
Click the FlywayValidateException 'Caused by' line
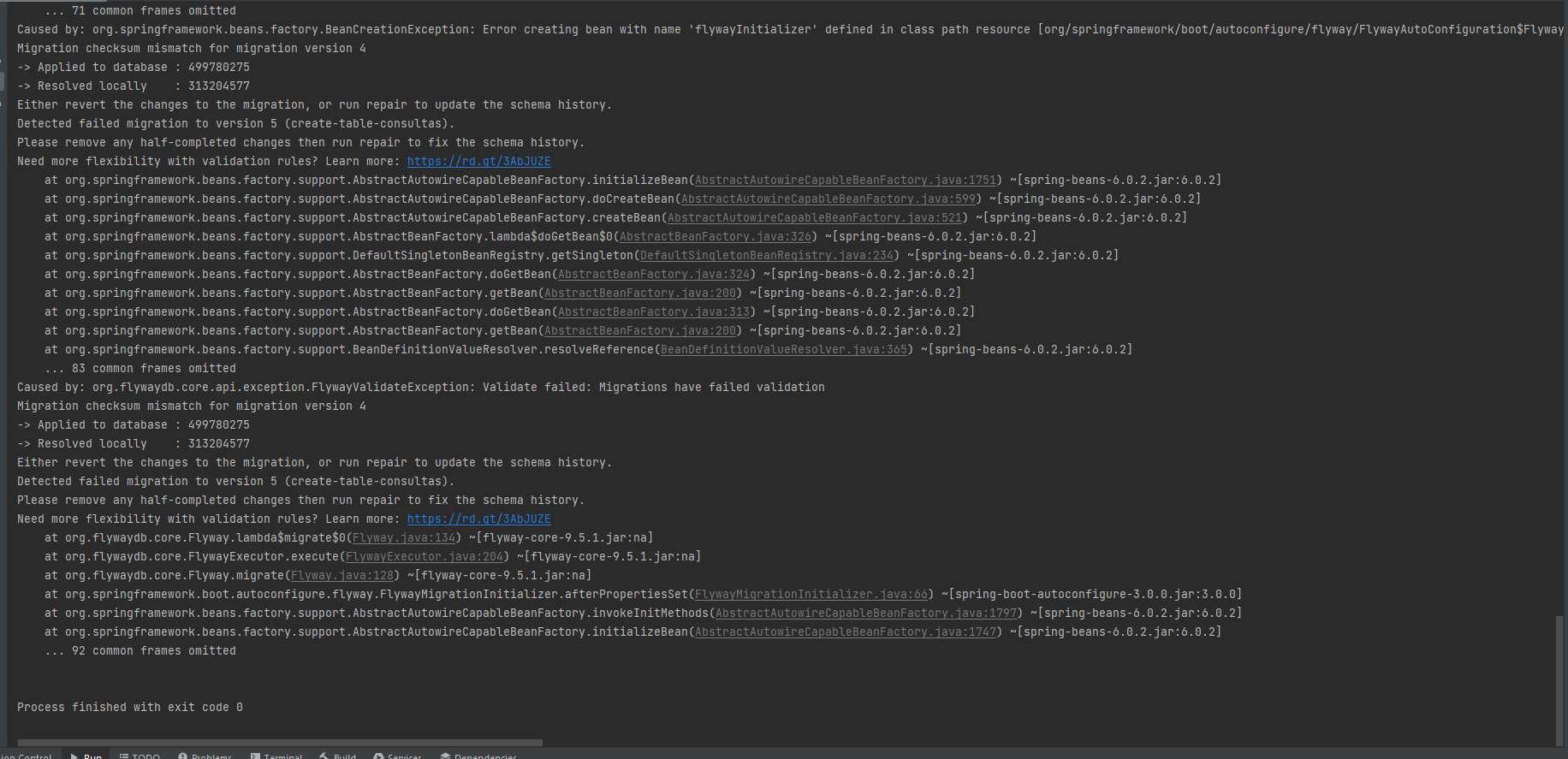coord(421,387)
